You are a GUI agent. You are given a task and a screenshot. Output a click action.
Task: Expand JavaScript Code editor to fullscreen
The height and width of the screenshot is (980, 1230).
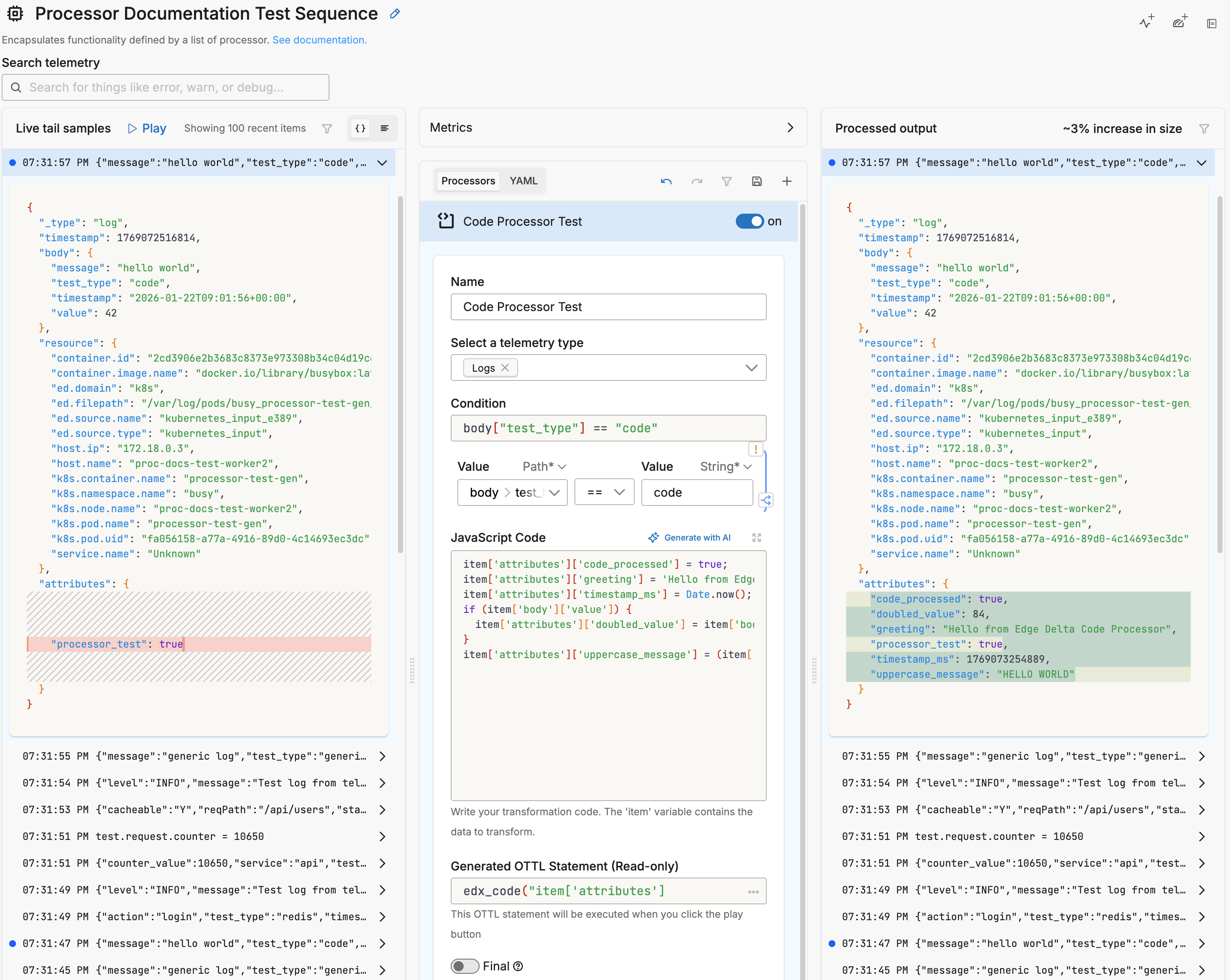(756, 537)
